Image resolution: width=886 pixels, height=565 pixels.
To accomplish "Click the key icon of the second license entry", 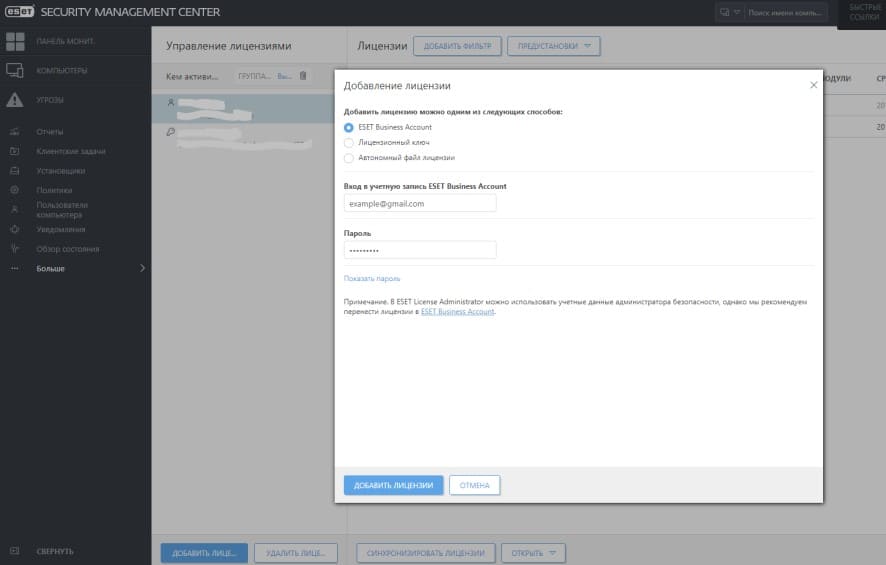I will 171,132.
